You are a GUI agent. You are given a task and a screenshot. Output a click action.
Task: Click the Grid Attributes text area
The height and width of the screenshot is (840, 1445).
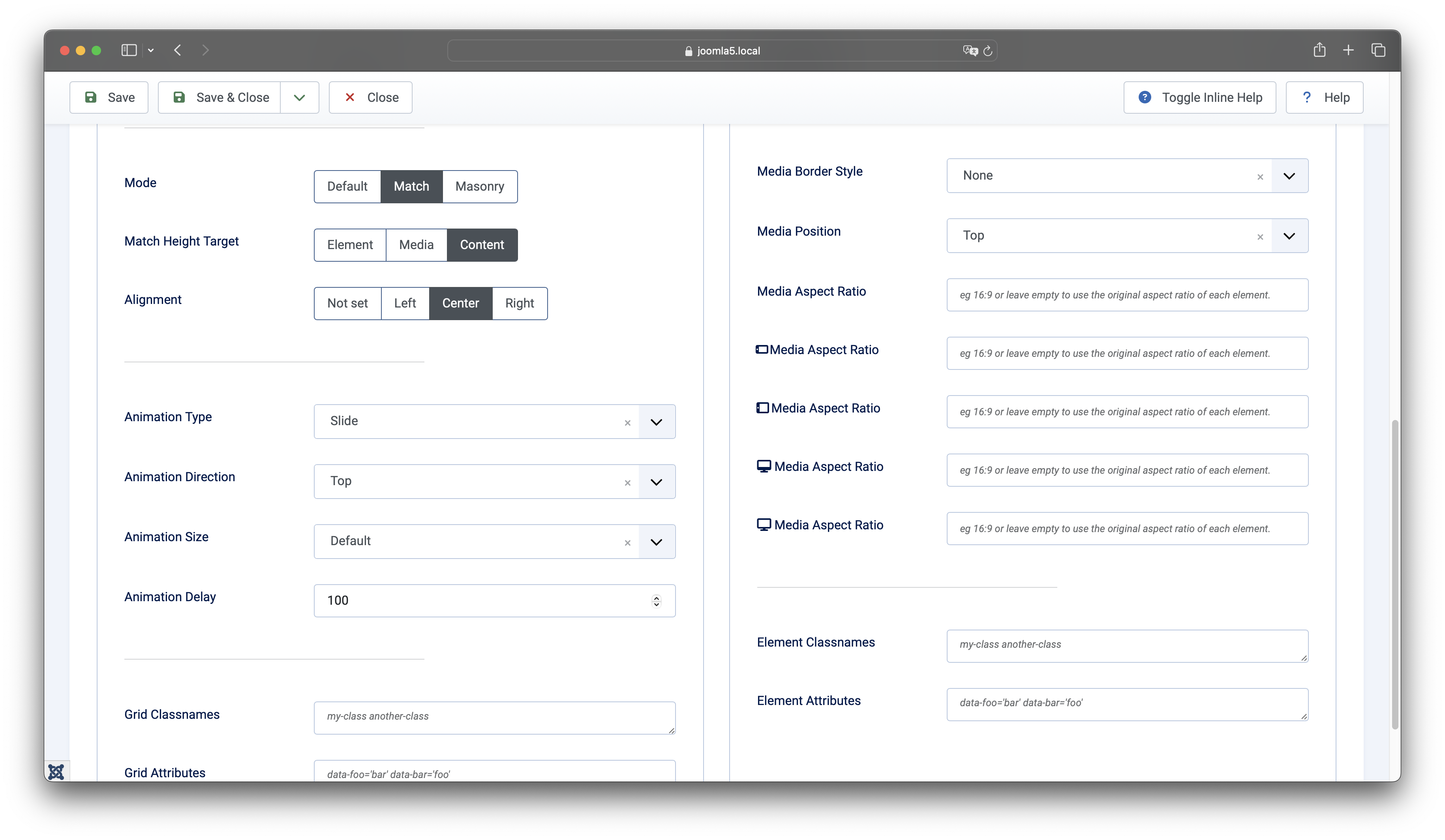(x=494, y=771)
